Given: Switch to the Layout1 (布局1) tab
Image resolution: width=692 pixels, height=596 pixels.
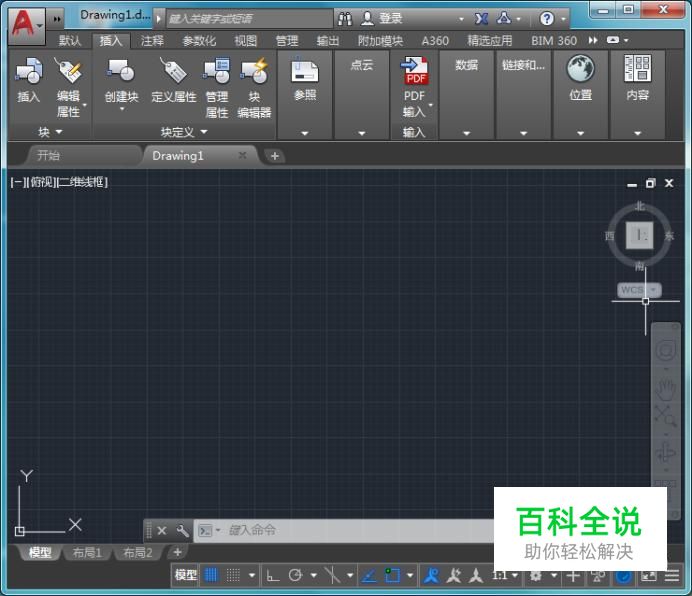Looking at the screenshot, I should pyautogui.click(x=87, y=552).
